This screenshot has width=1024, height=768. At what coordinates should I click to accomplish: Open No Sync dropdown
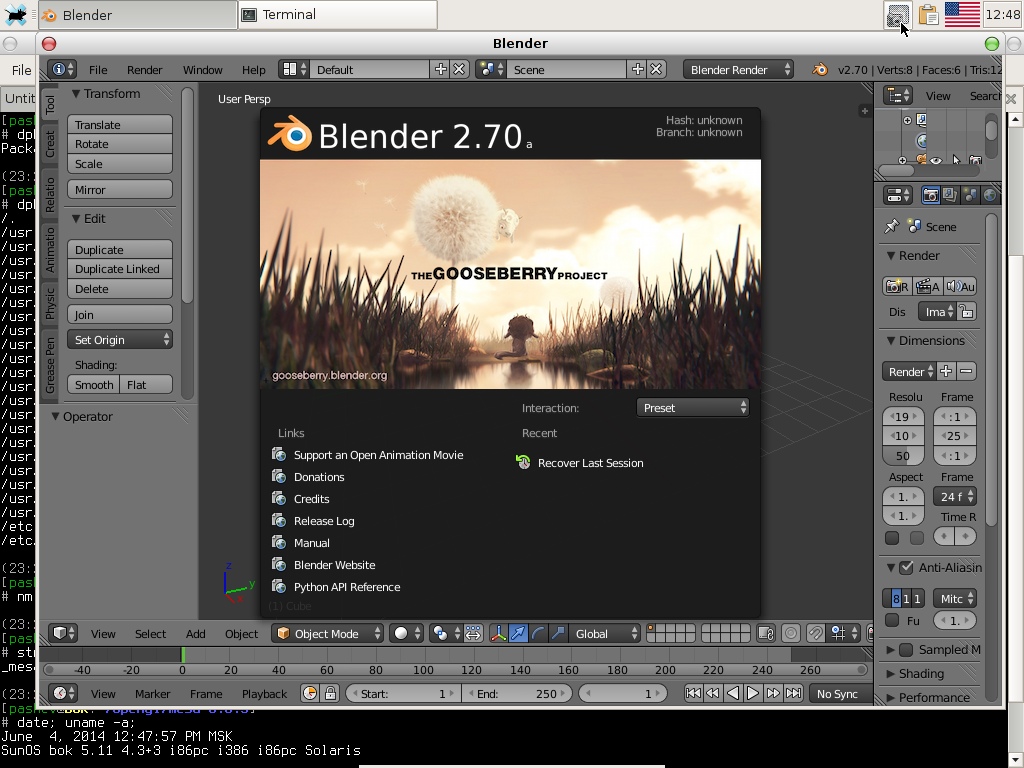coord(839,694)
